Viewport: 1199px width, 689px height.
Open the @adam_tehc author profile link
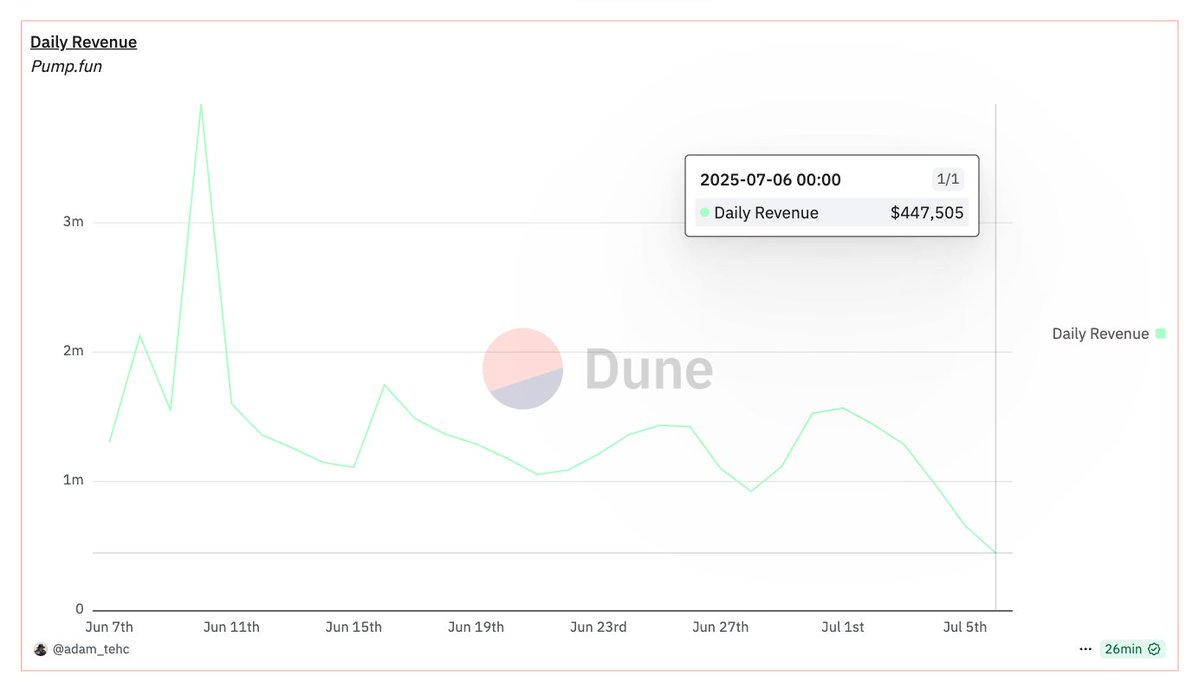[x=90, y=649]
